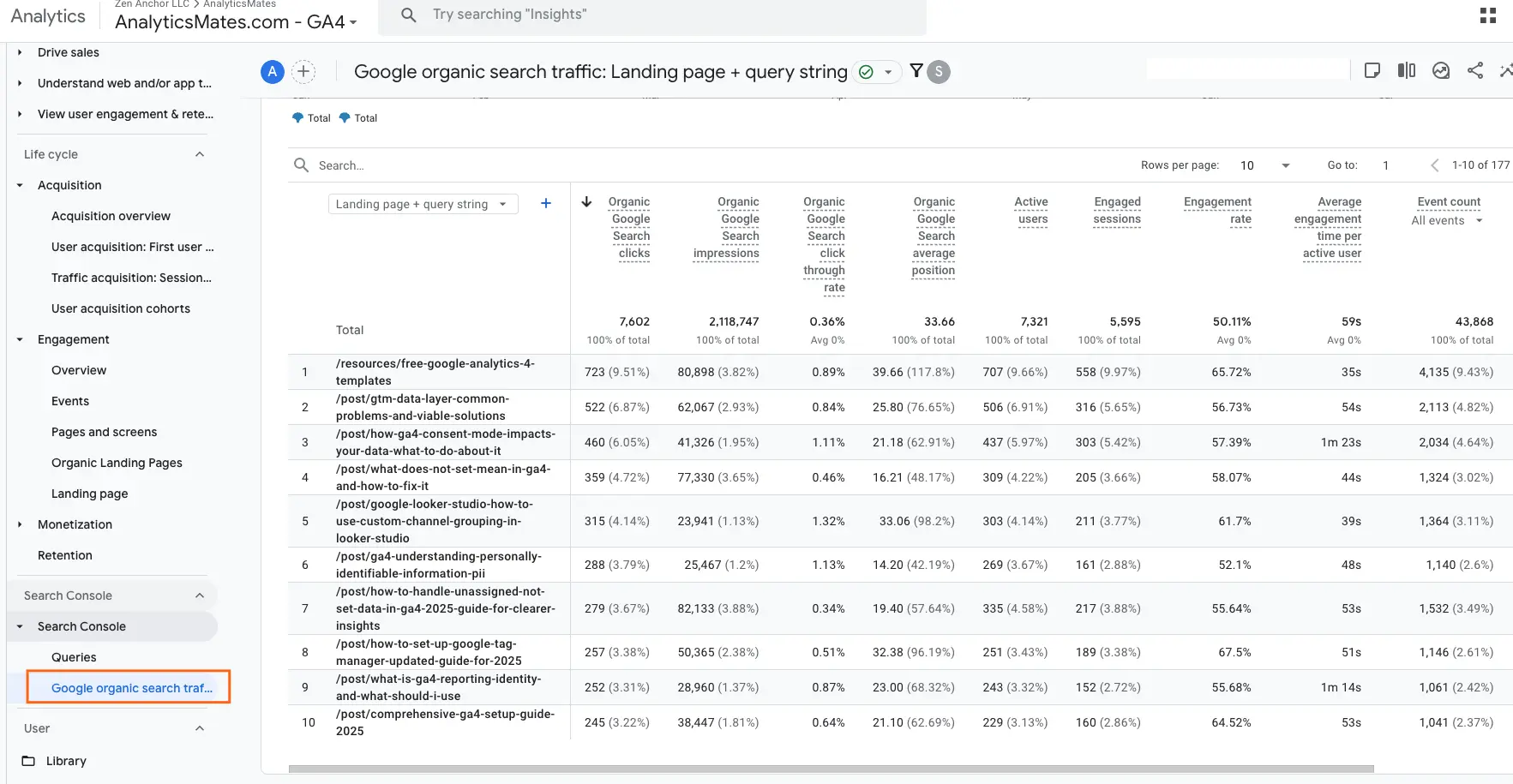Open 'Traffic acquisition: Session...' report
1513x784 pixels.
(131, 278)
